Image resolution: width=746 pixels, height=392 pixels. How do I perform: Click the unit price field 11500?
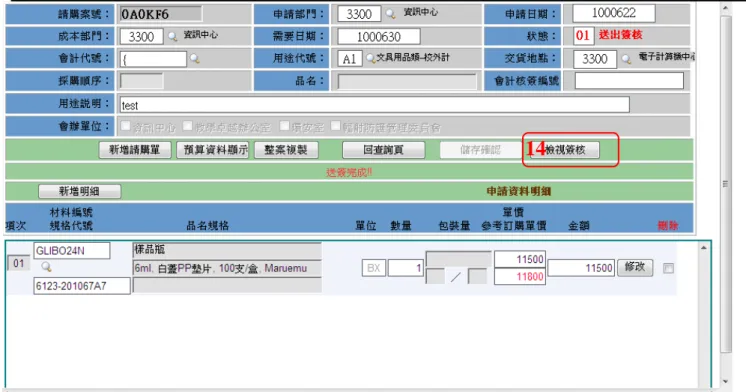tap(520, 259)
